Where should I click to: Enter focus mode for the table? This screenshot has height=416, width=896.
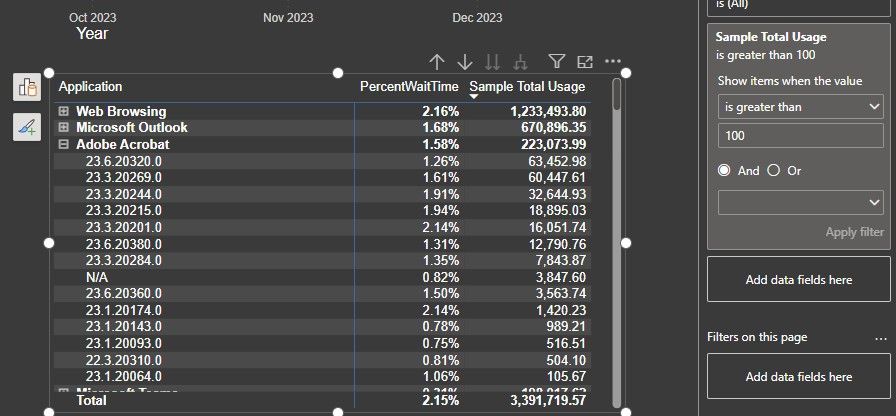(x=585, y=62)
